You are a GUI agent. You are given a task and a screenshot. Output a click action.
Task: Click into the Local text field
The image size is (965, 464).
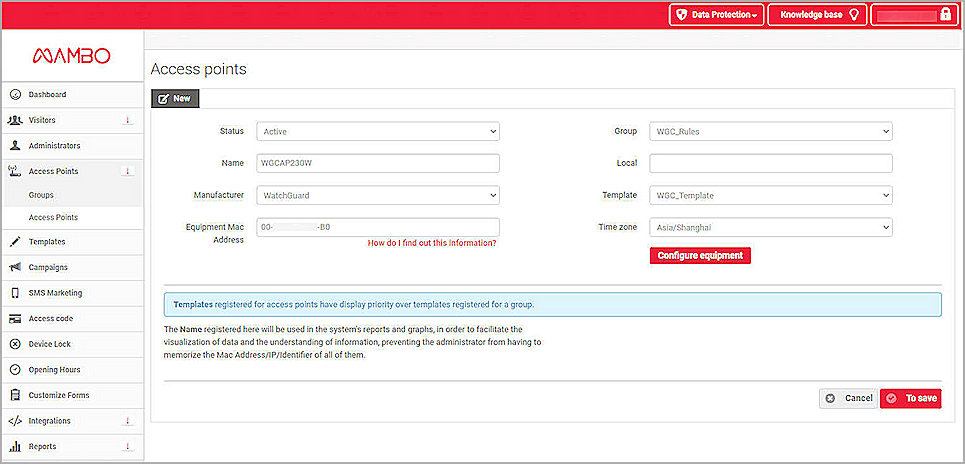770,163
